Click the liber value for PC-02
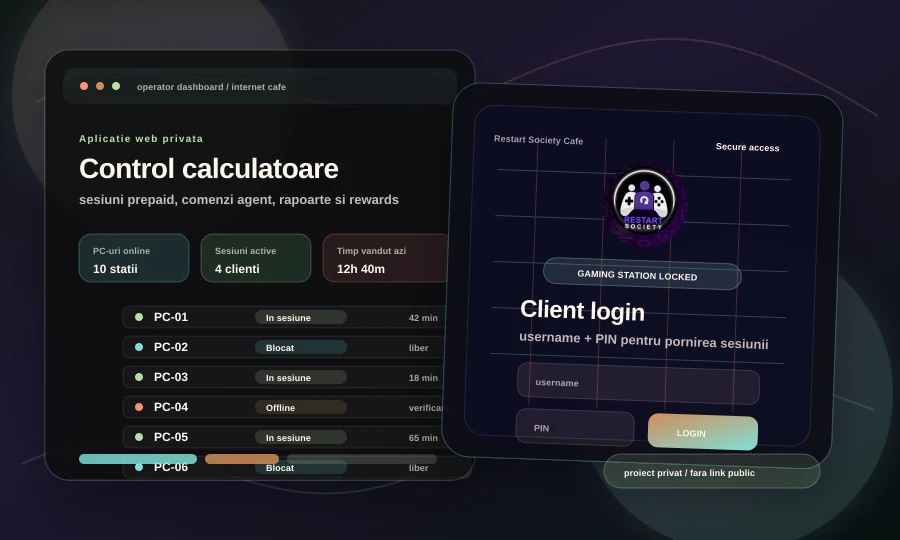This screenshot has height=540, width=900. (x=418, y=347)
